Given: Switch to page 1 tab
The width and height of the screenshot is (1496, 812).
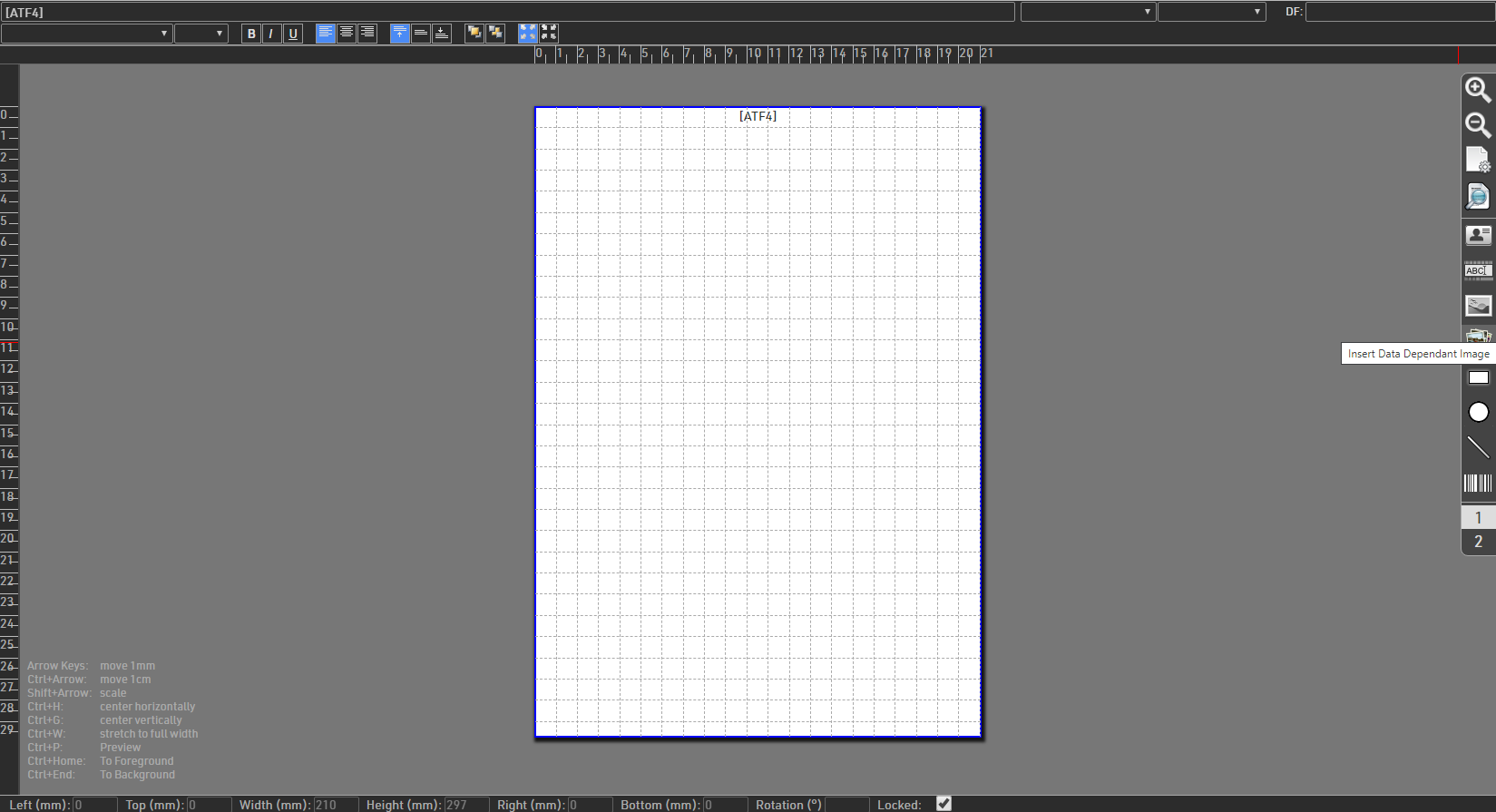Looking at the screenshot, I should pos(1478,518).
